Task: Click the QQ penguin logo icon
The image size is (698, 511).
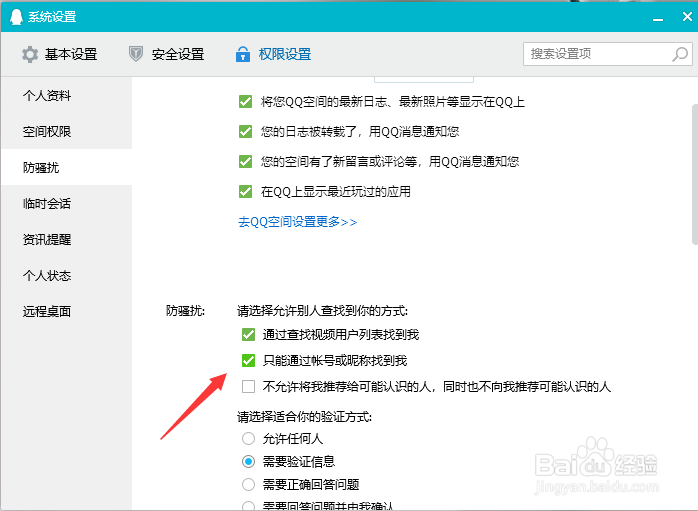Action: point(16,16)
